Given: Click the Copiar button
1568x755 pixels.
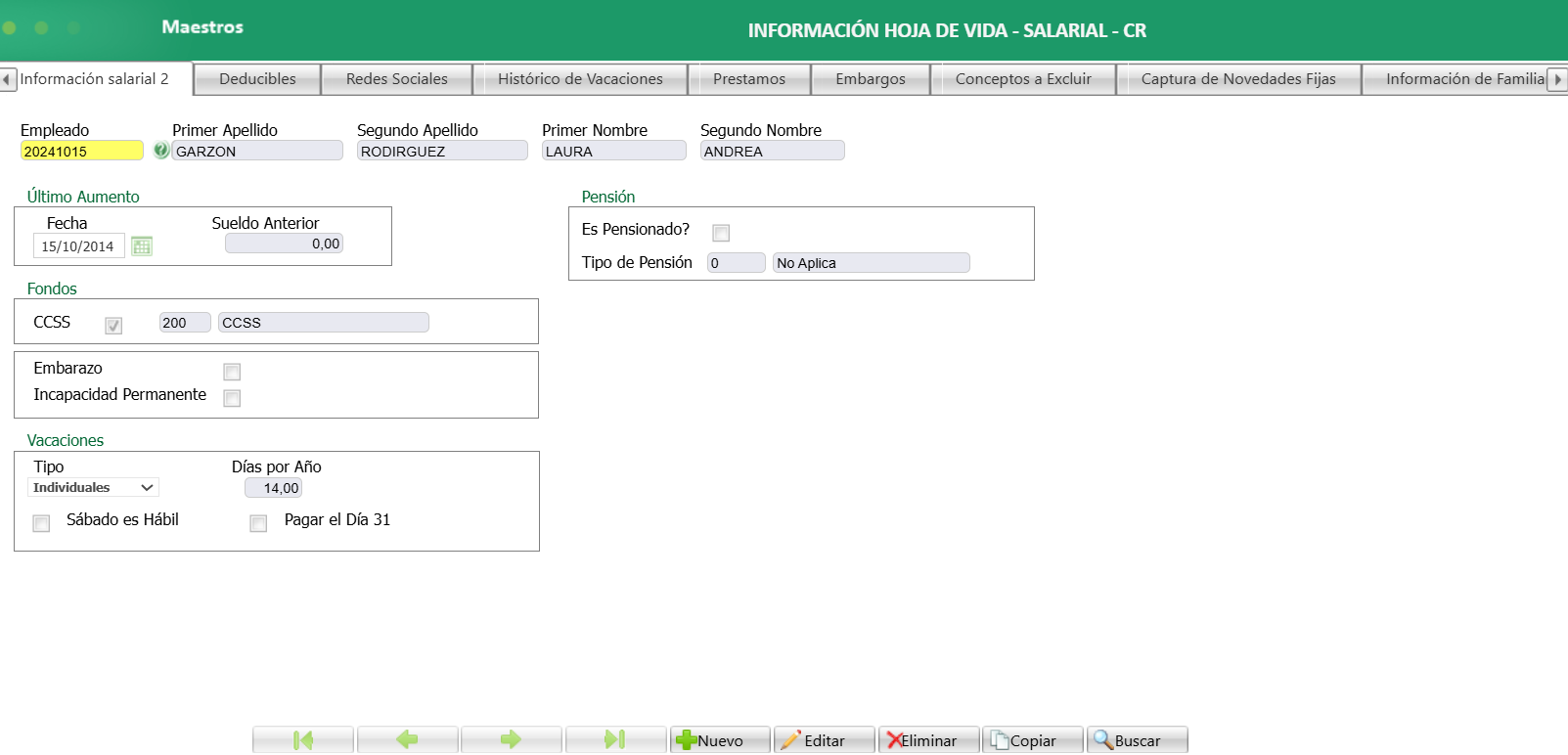Looking at the screenshot, I should click(1032, 740).
